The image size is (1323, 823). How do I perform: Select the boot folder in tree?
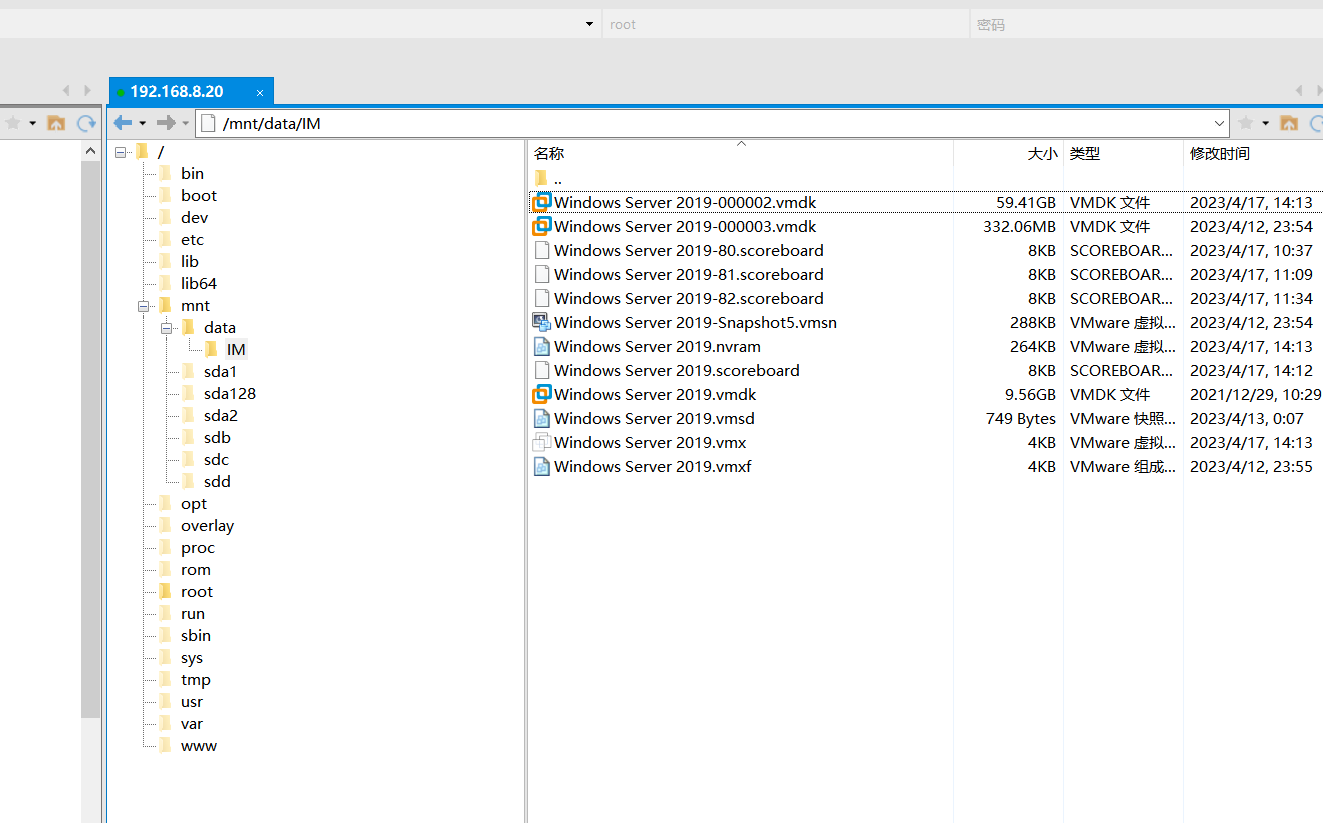199,196
